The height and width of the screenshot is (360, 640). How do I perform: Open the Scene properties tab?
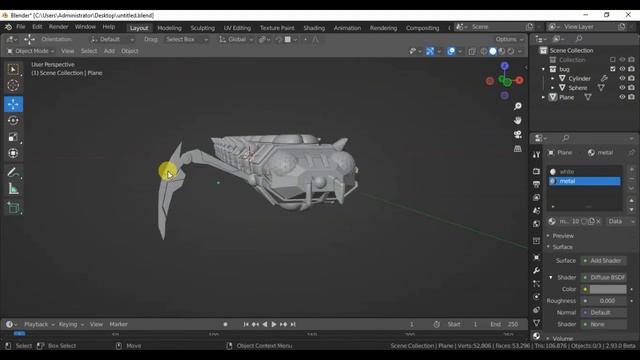(x=536, y=211)
